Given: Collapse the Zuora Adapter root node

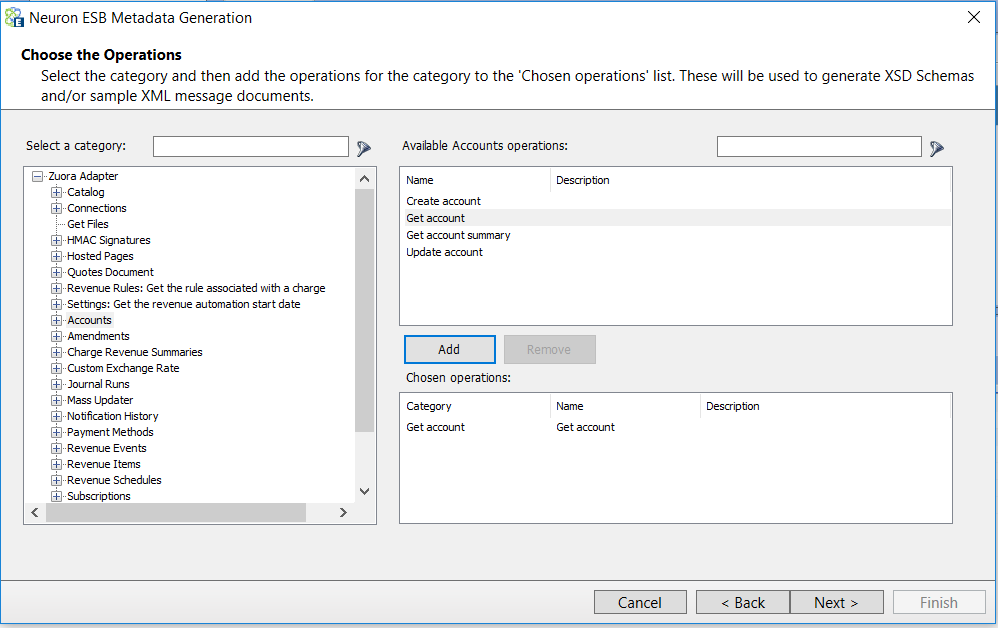Looking at the screenshot, I should click(38, 176).
